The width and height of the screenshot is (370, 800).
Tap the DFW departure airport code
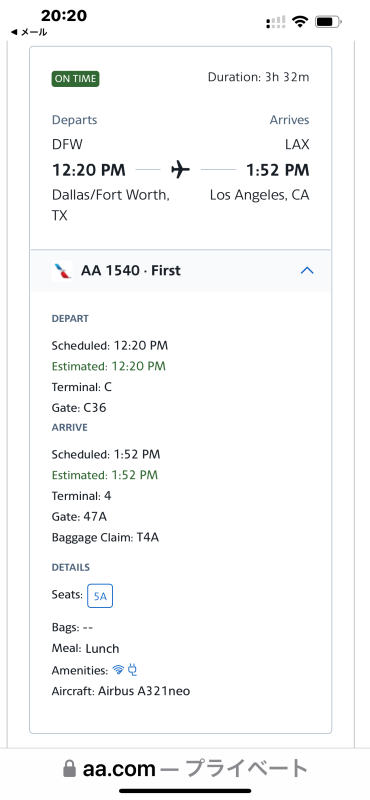(67, 144)
